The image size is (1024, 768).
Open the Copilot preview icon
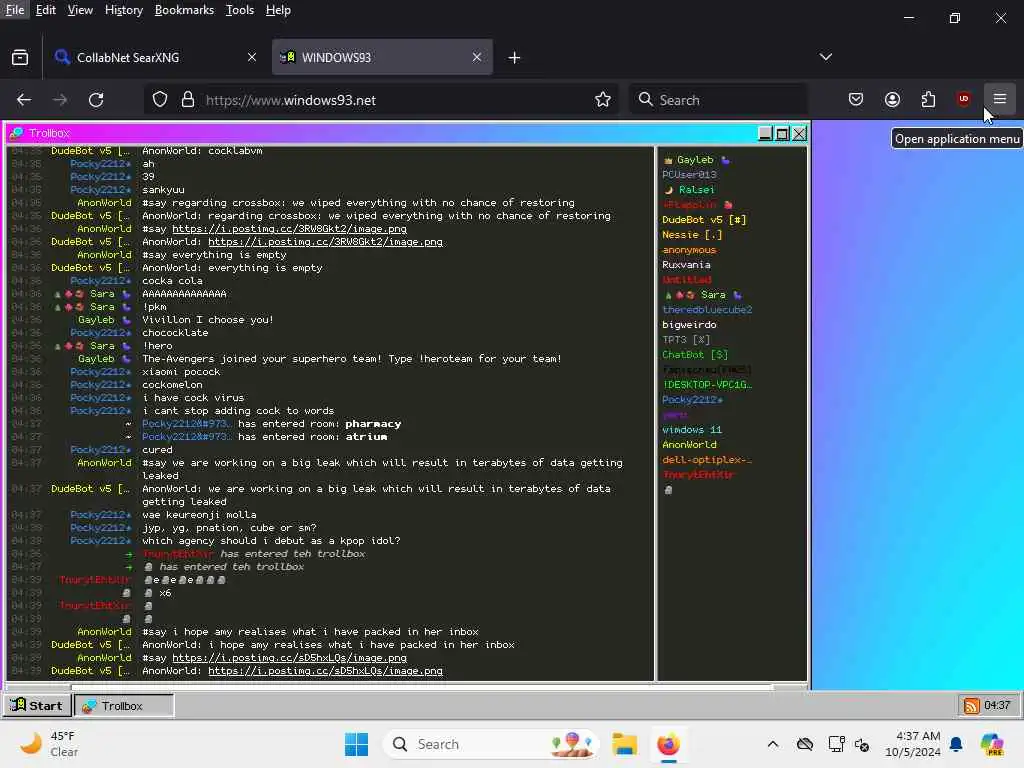(991, 744)
